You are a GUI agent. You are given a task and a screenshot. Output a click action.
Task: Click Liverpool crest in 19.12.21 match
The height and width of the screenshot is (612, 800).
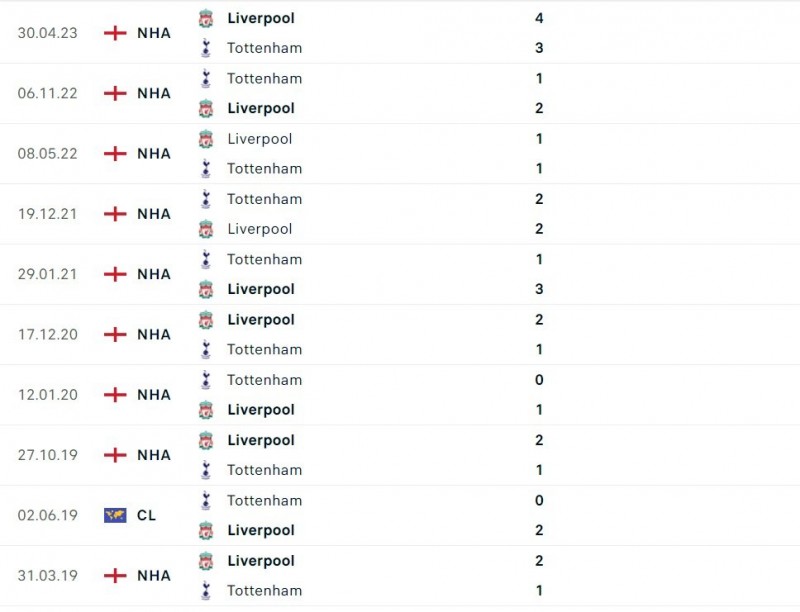pos(205,229)
